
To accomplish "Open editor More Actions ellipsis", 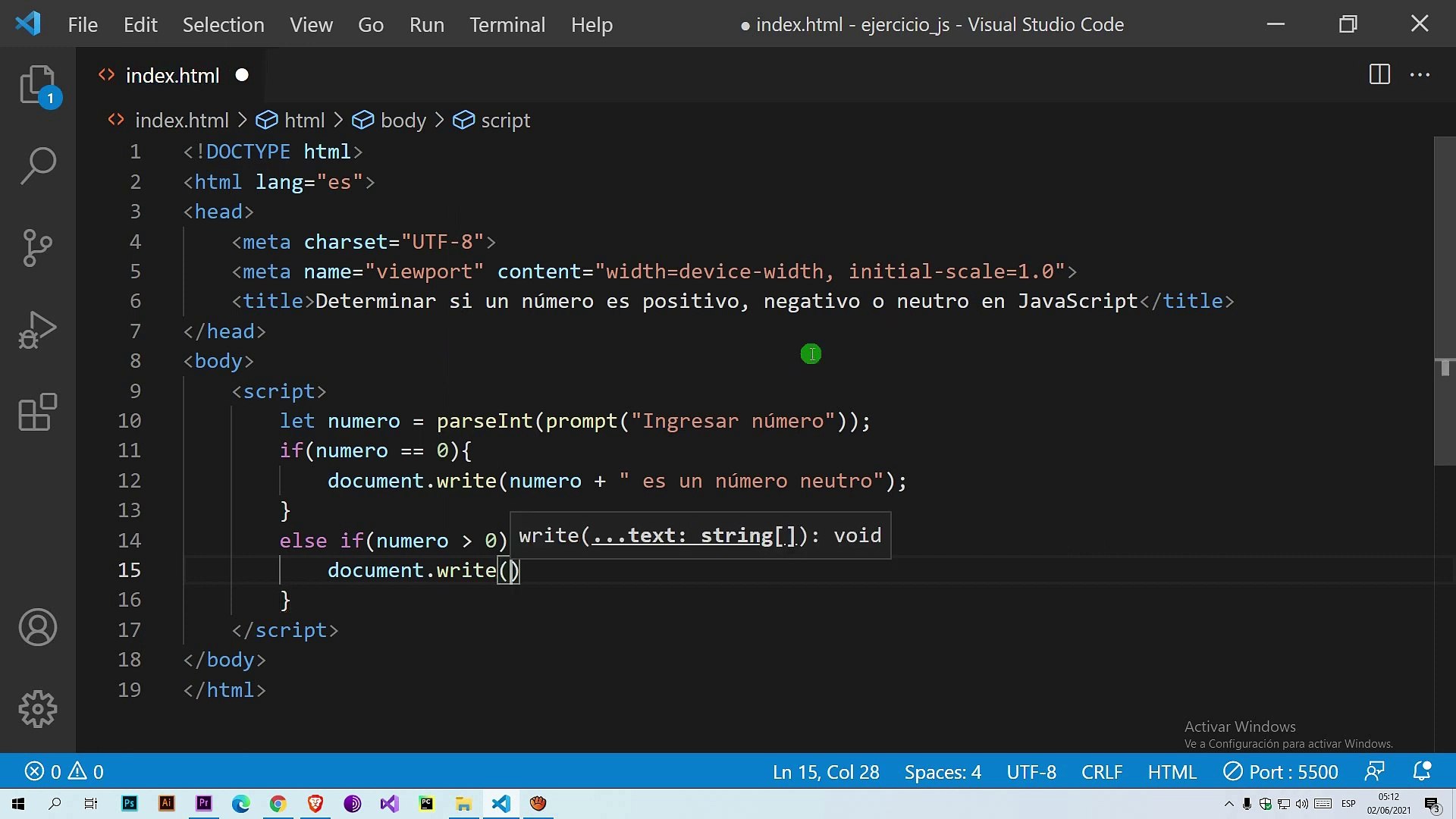I will pyautogui.click(x=1420, y=74).
